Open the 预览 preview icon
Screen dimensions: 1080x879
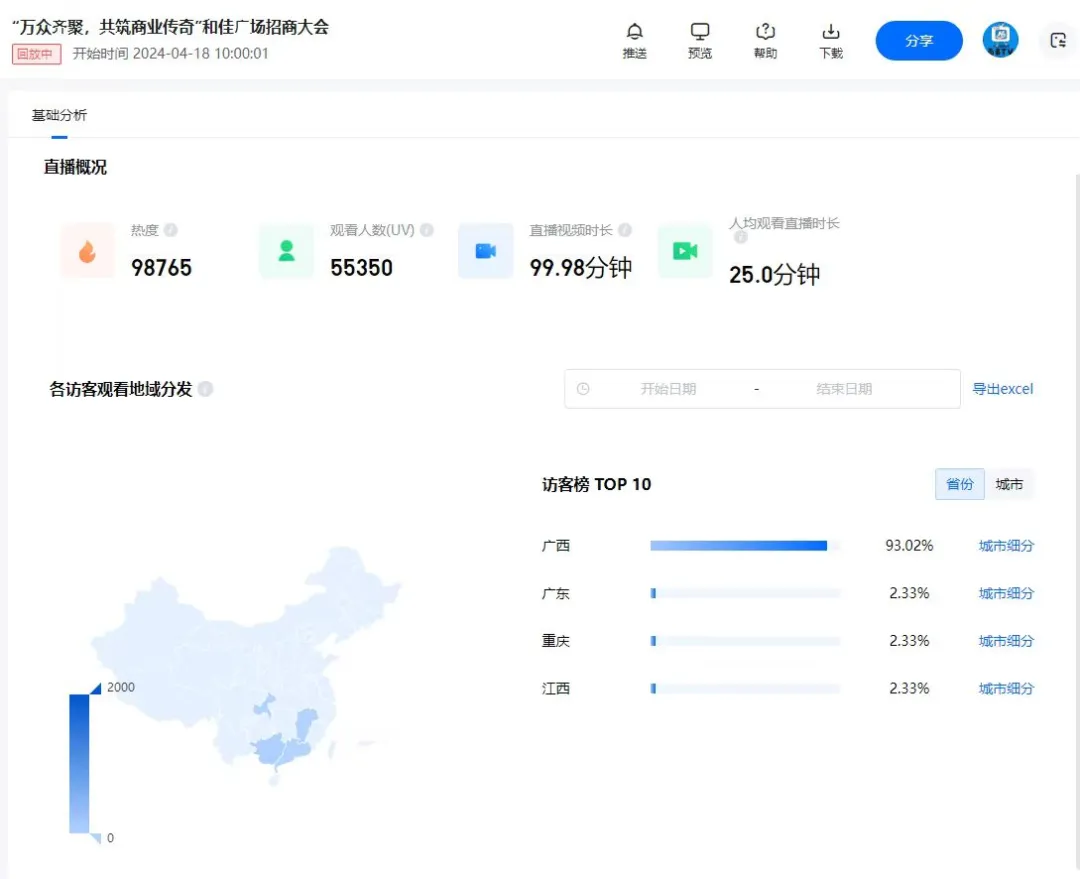click(700, 33)
